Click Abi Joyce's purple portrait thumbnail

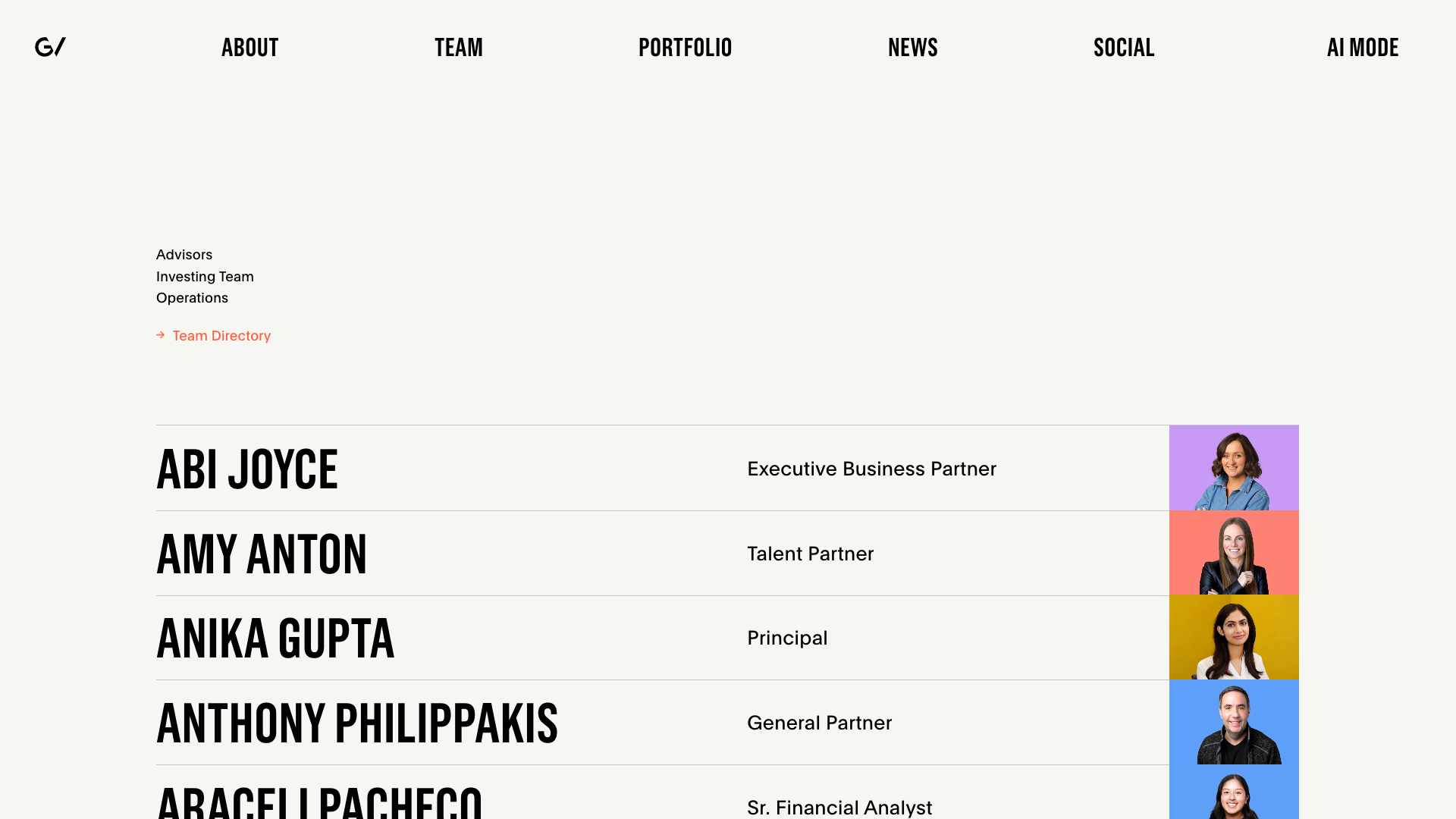(1234, 468)
